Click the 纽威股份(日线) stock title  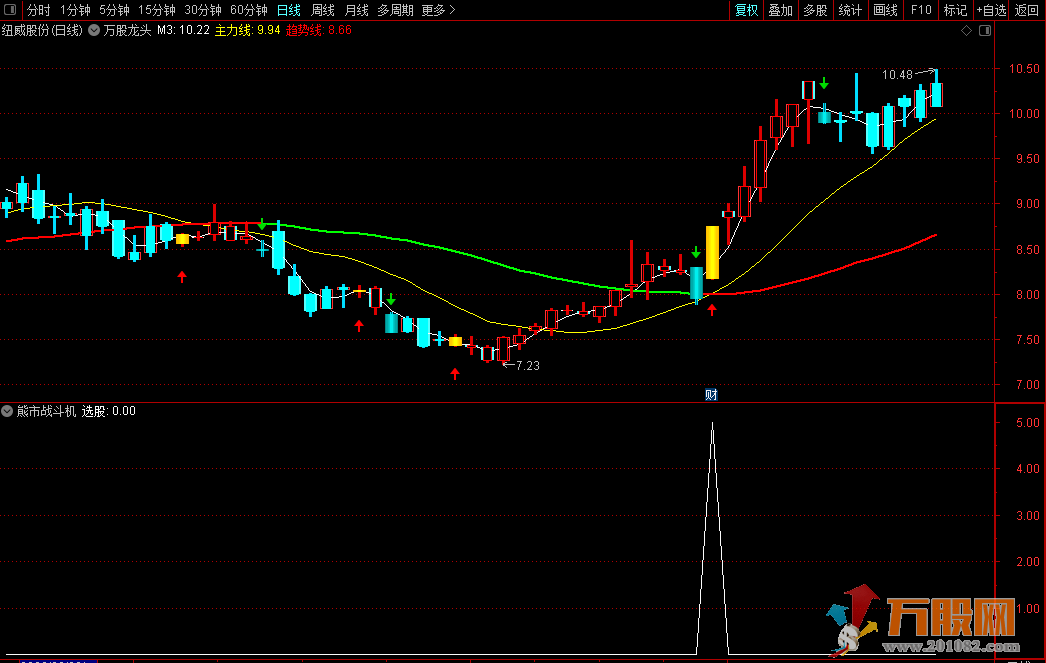tap(42, 30)
